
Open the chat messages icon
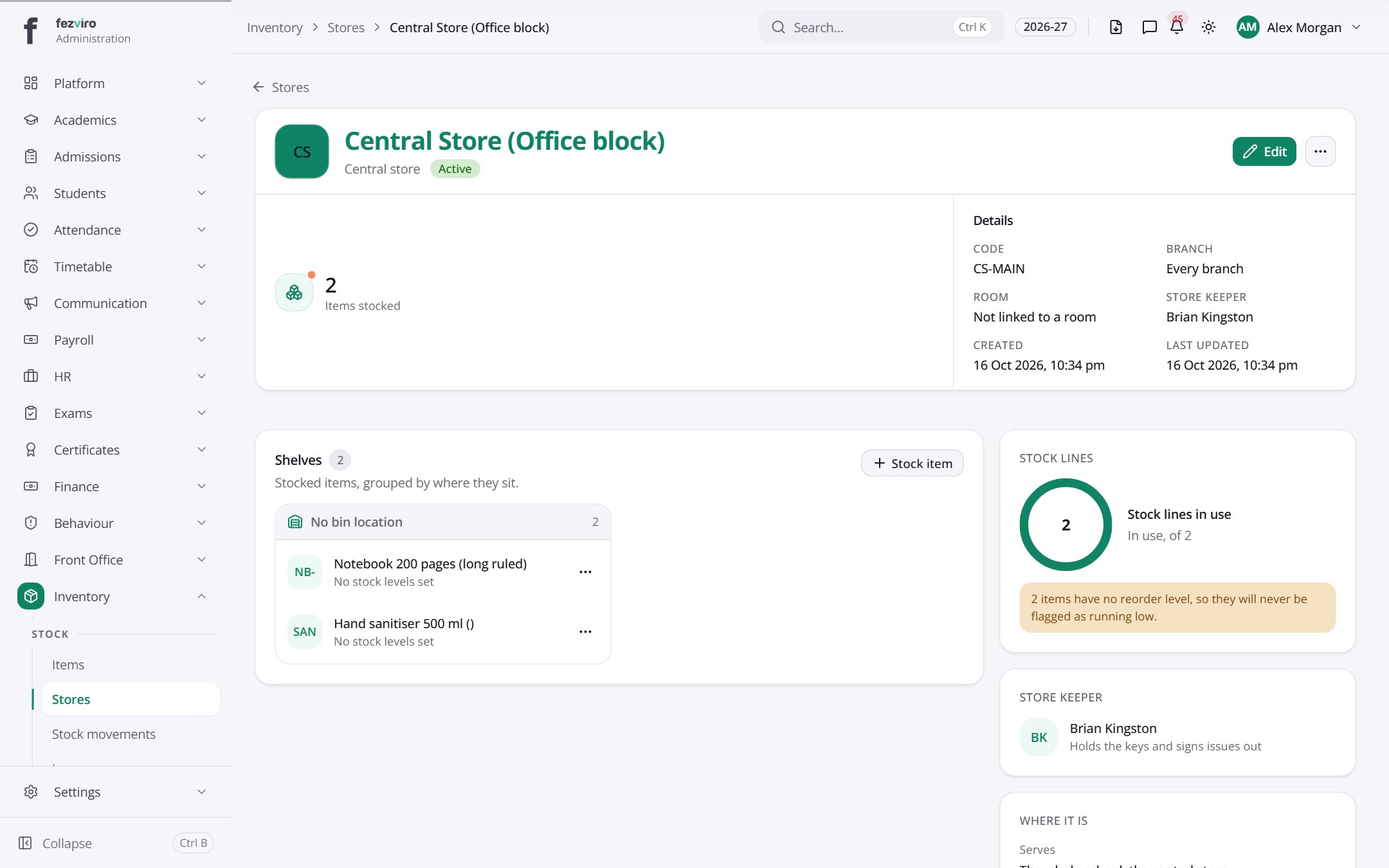[x=1149, y=27]
